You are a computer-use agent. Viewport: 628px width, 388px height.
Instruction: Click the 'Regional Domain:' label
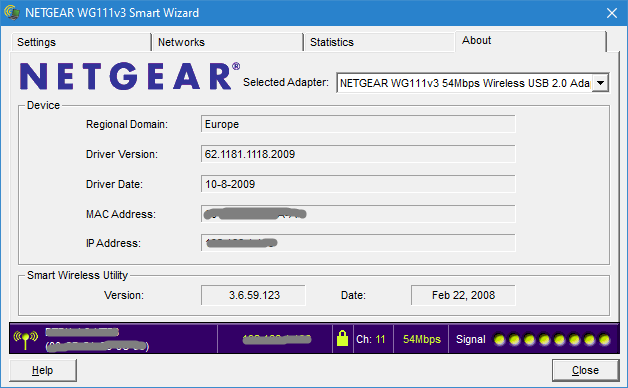(x=127, y=125)
